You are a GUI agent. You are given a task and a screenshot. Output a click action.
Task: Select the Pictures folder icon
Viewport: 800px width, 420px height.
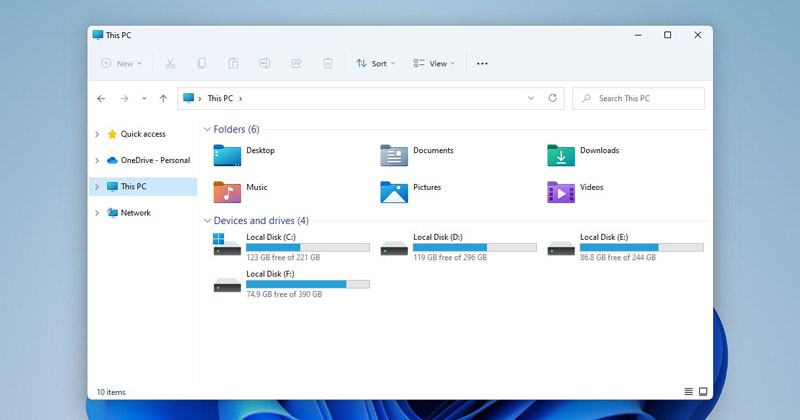click(x=394, y=192)
